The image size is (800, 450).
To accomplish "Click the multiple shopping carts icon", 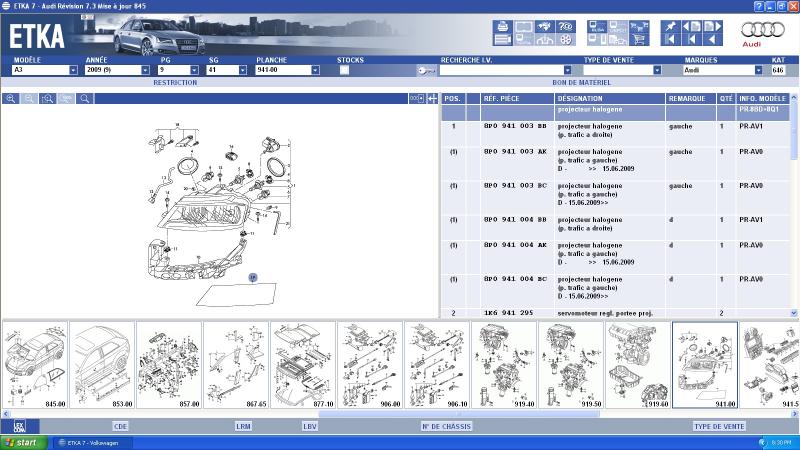I will point(639,27).
